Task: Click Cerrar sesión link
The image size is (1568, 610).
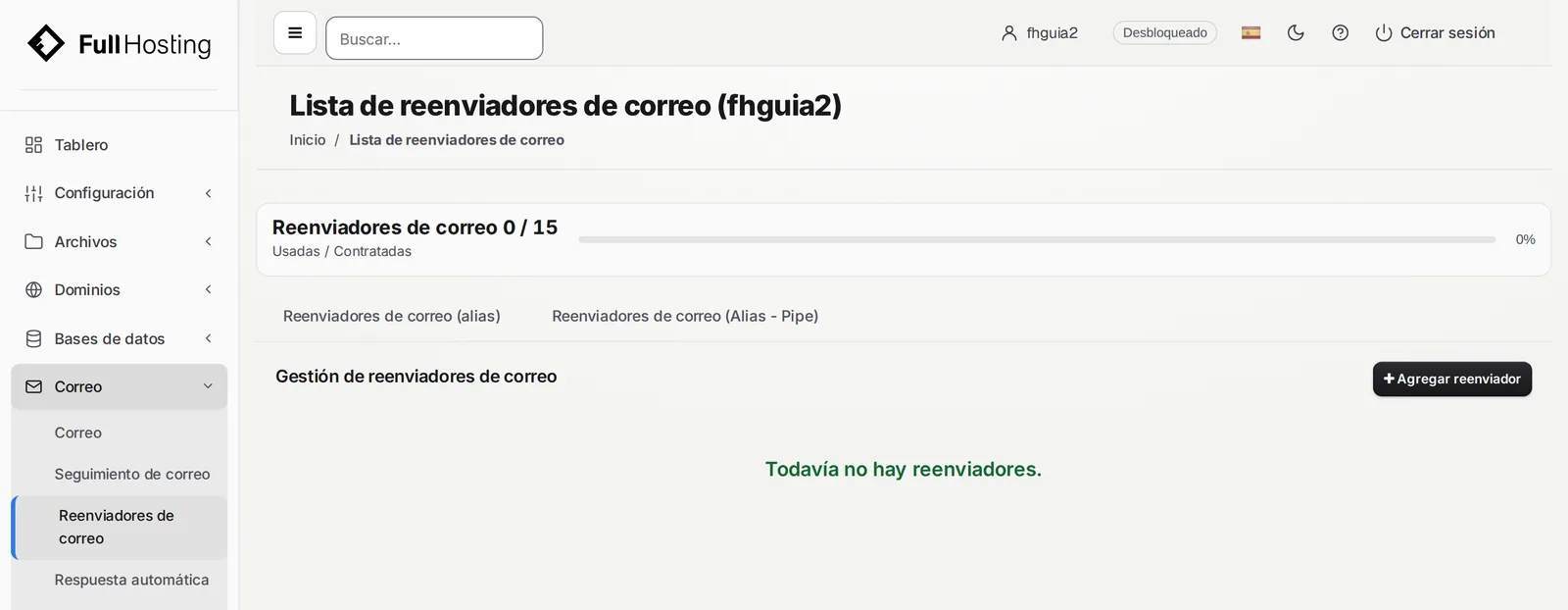Action: point(1447,33)
